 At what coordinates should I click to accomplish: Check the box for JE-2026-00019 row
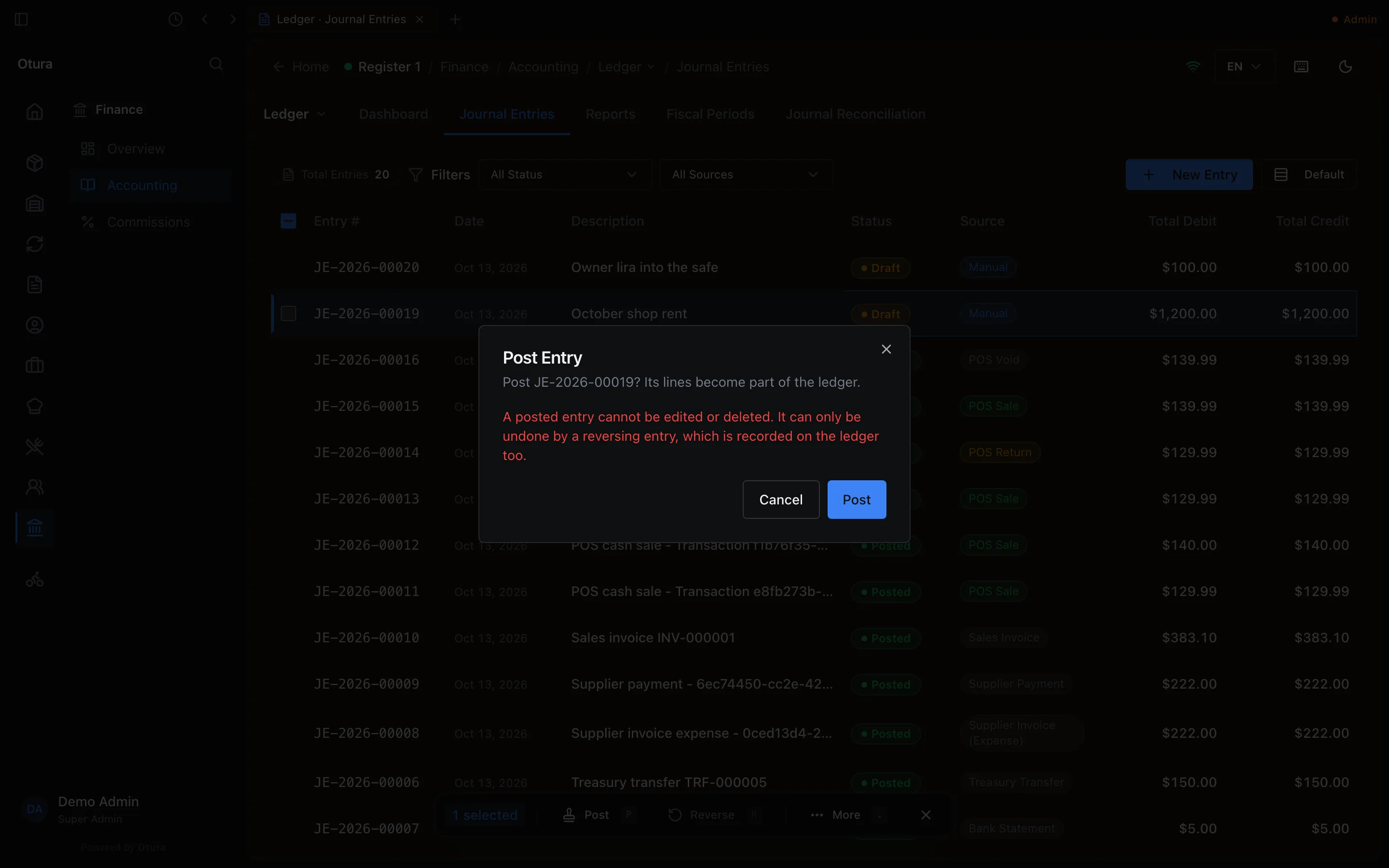tap(288, 313)
